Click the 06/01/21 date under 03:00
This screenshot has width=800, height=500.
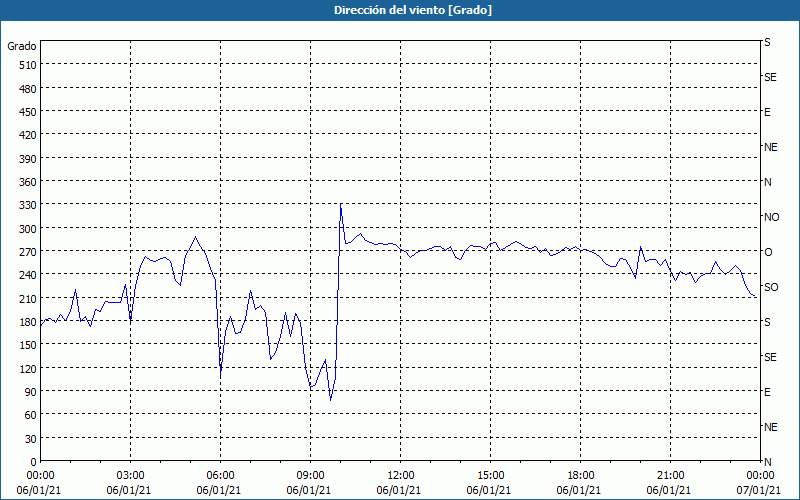click(129, 490)
